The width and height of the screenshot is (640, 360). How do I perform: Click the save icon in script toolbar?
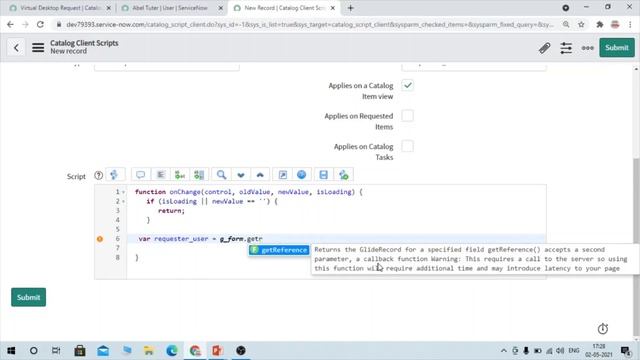[x=324, y=175]
